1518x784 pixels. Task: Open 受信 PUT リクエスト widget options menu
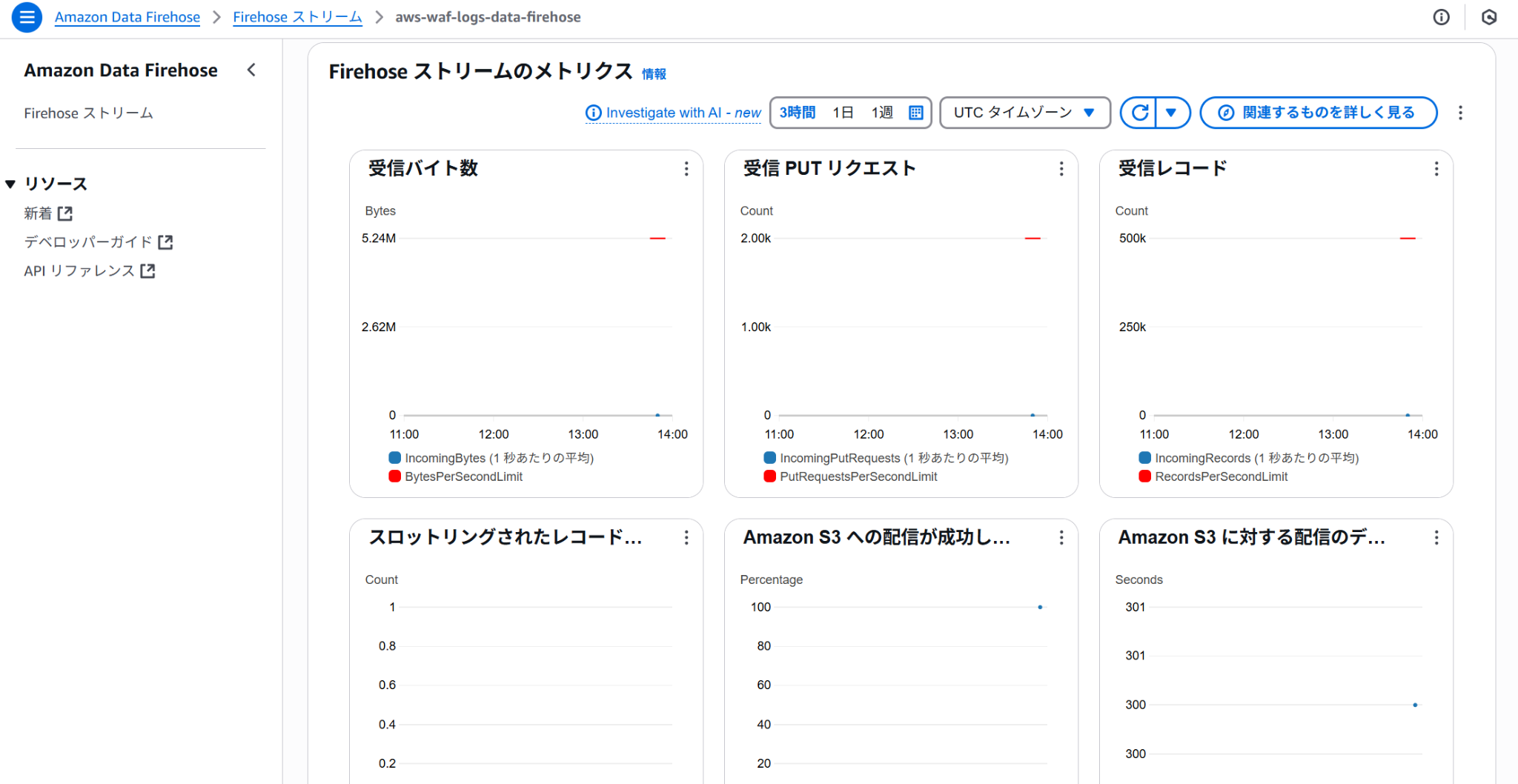point(1061,169)
